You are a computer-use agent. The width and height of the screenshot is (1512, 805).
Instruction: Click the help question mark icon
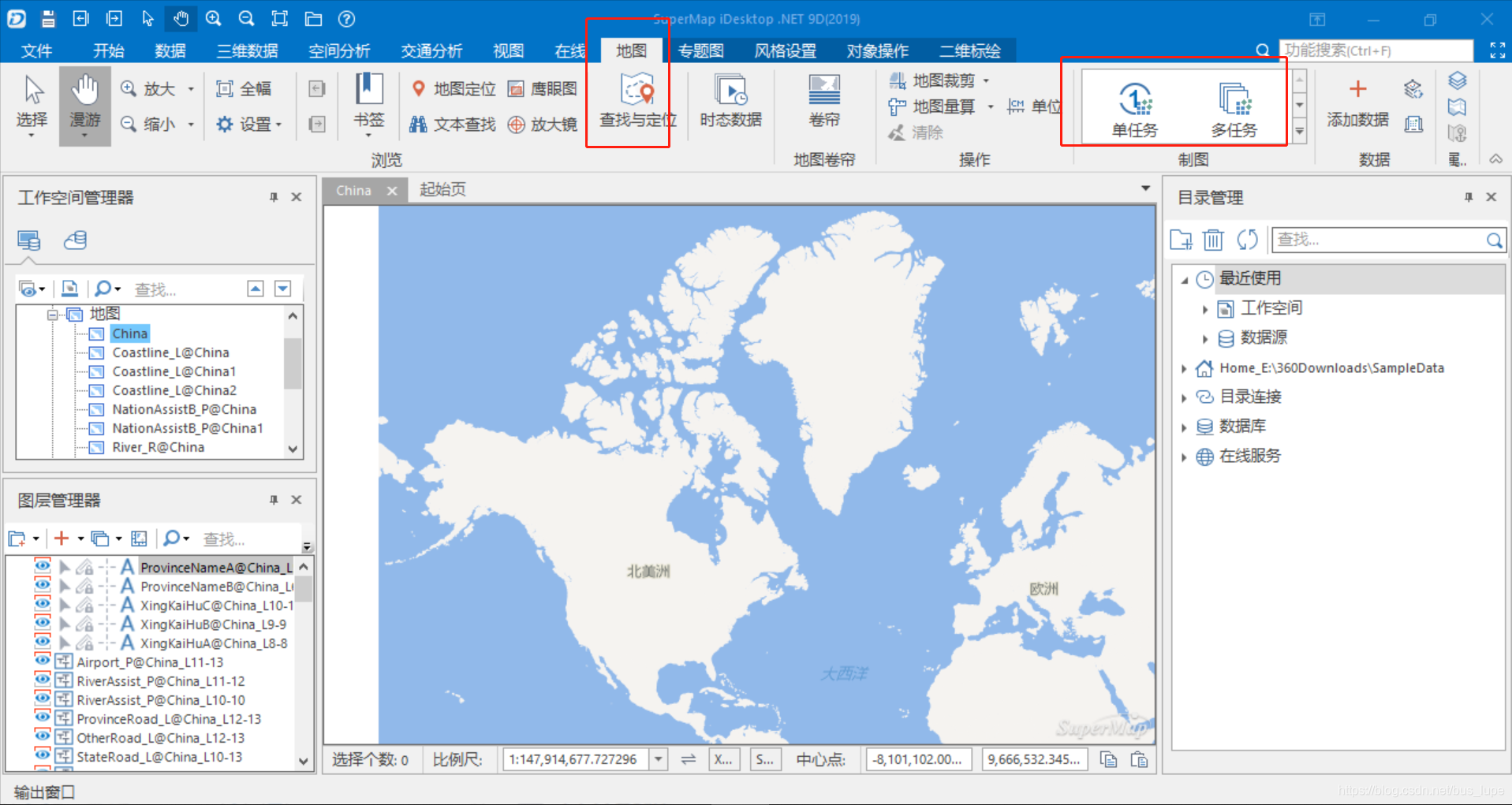click(346, 18)
